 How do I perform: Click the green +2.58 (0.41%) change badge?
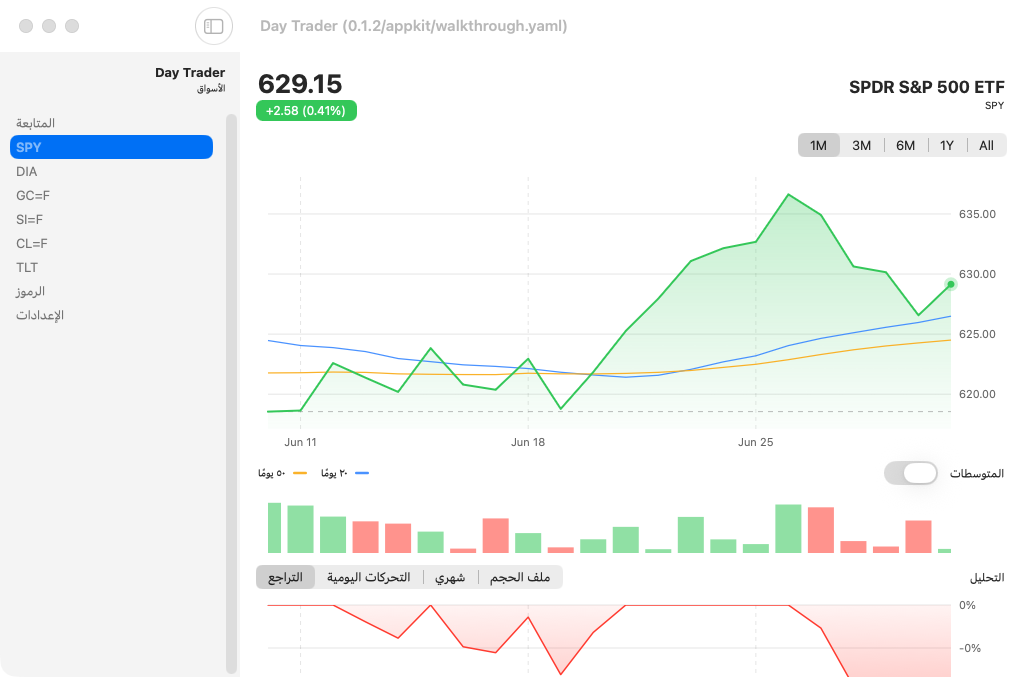[x=306, y=110]
